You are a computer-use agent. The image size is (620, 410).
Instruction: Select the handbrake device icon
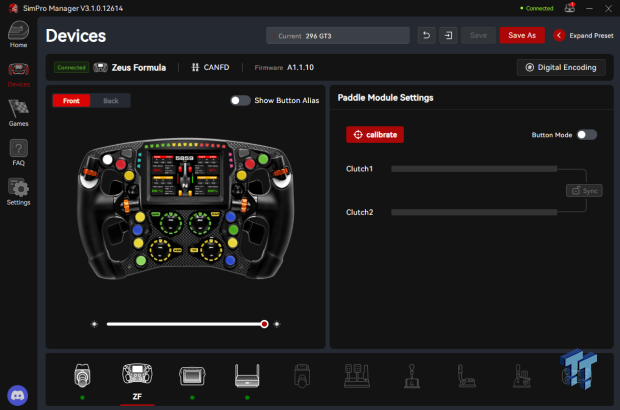(x=467, y=376)
